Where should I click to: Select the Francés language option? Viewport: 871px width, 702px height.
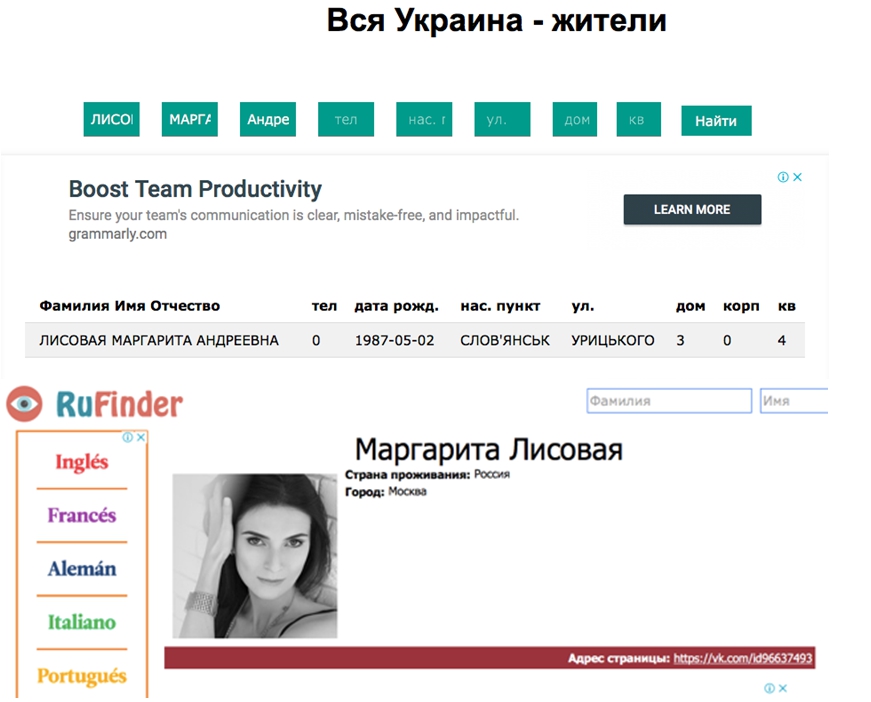[x=82, y=516]
